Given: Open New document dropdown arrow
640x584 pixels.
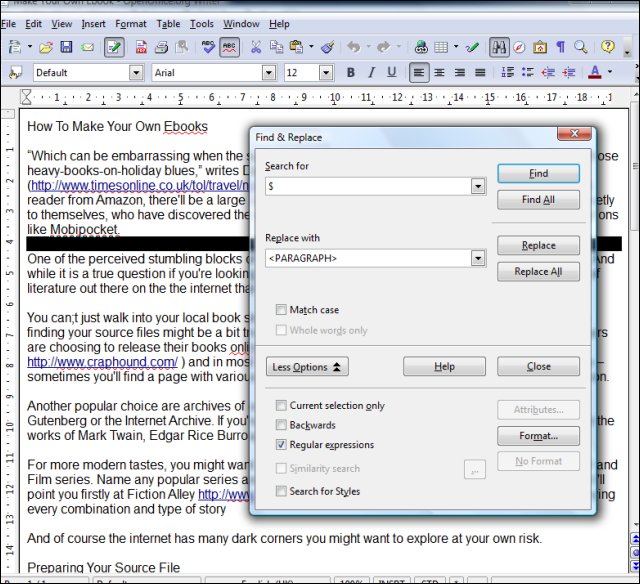Looking at the screenshot, I should pos(30,47).
